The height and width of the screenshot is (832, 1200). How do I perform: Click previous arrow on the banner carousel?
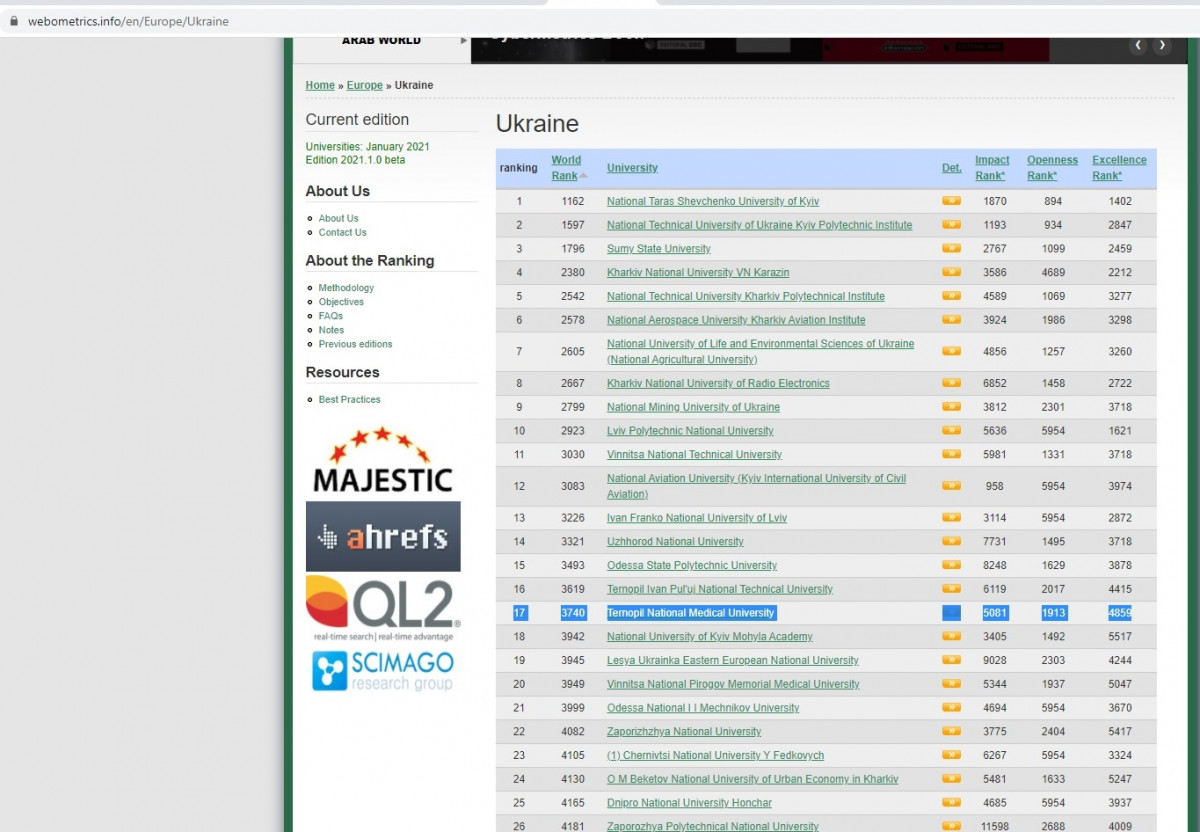tap(1138, 45)
